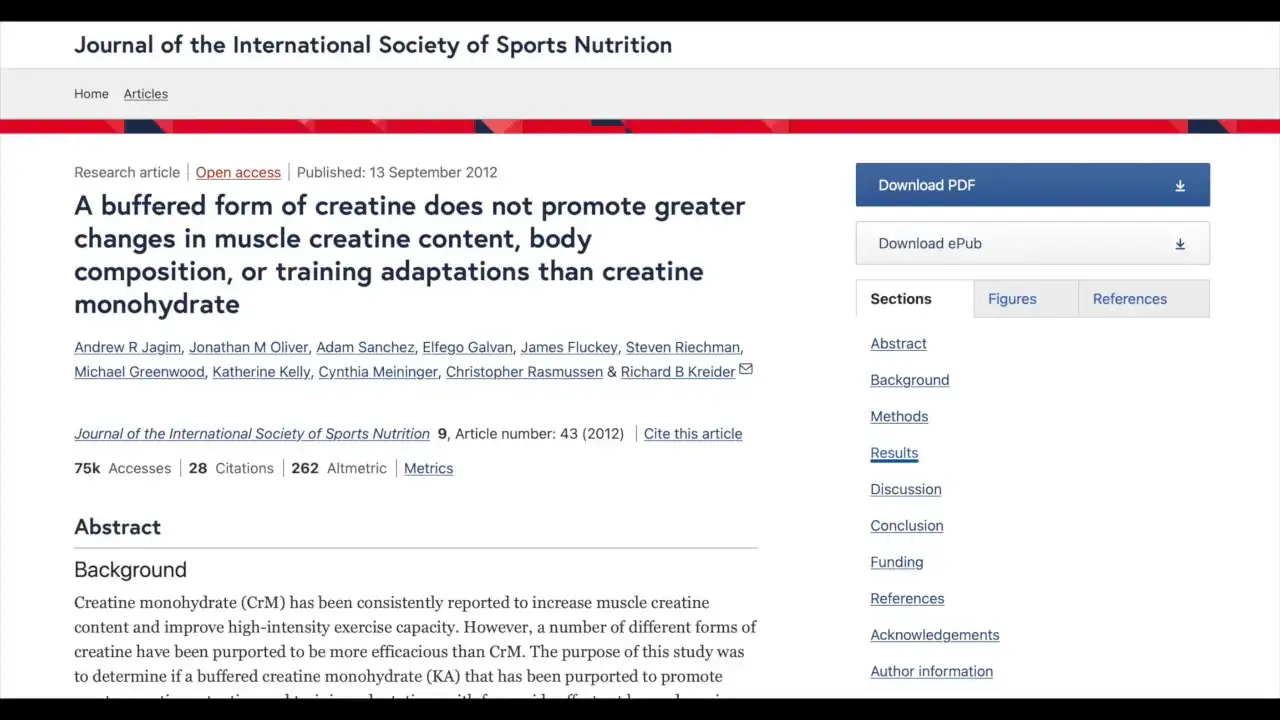
Task: Click the download arrow icon on Download PDF
Action: click(x=1180, y=186)
